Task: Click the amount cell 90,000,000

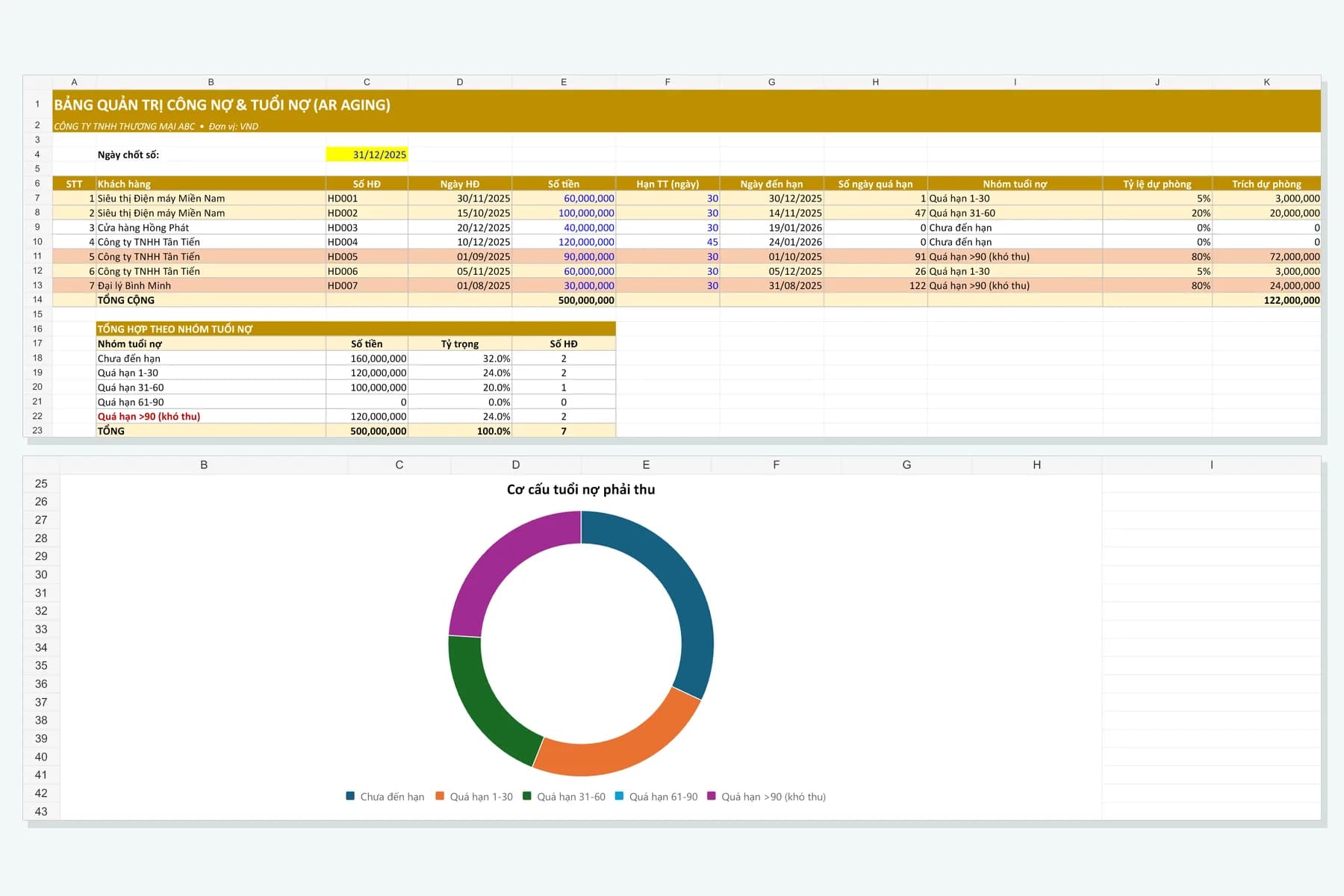Action: point(564,256)
